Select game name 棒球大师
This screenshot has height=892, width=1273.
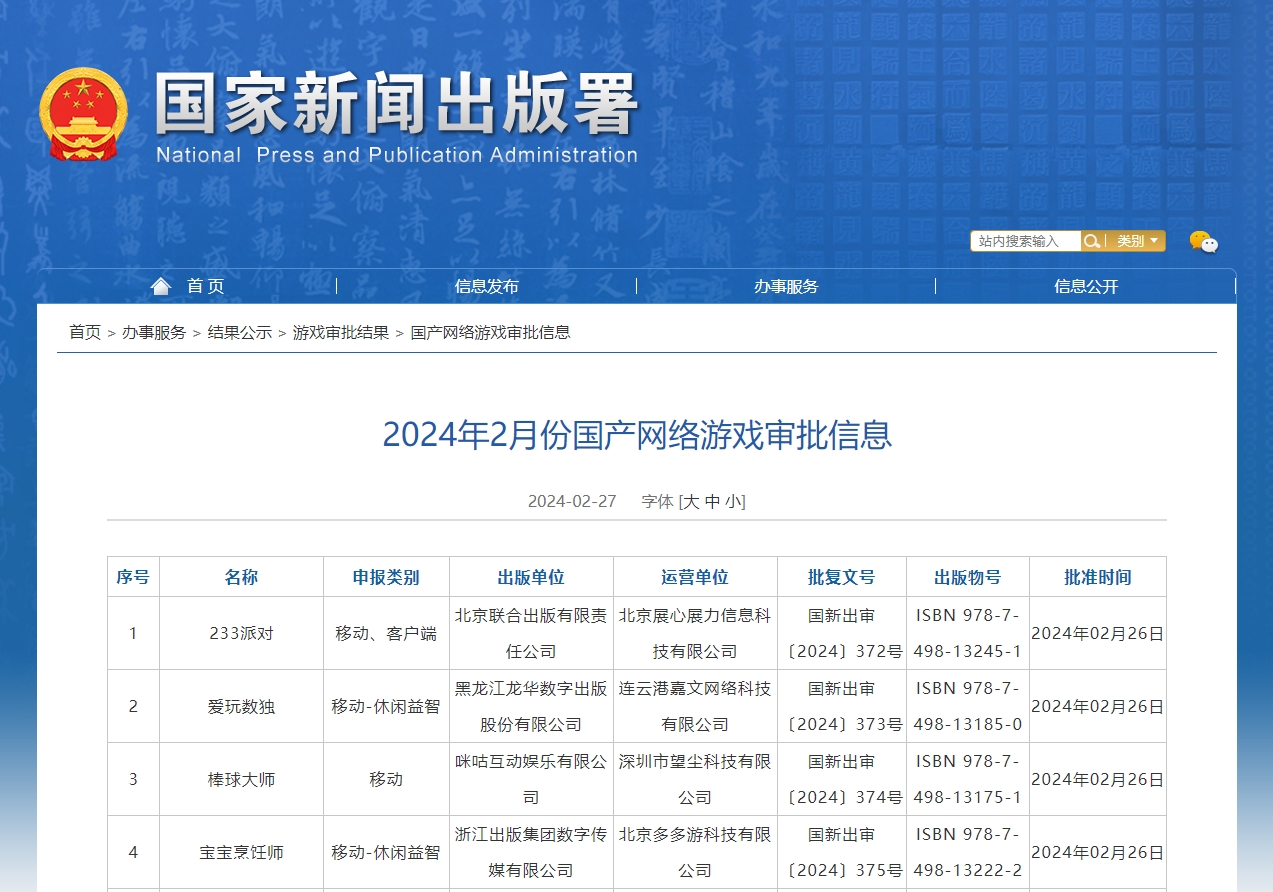(241, 780)
